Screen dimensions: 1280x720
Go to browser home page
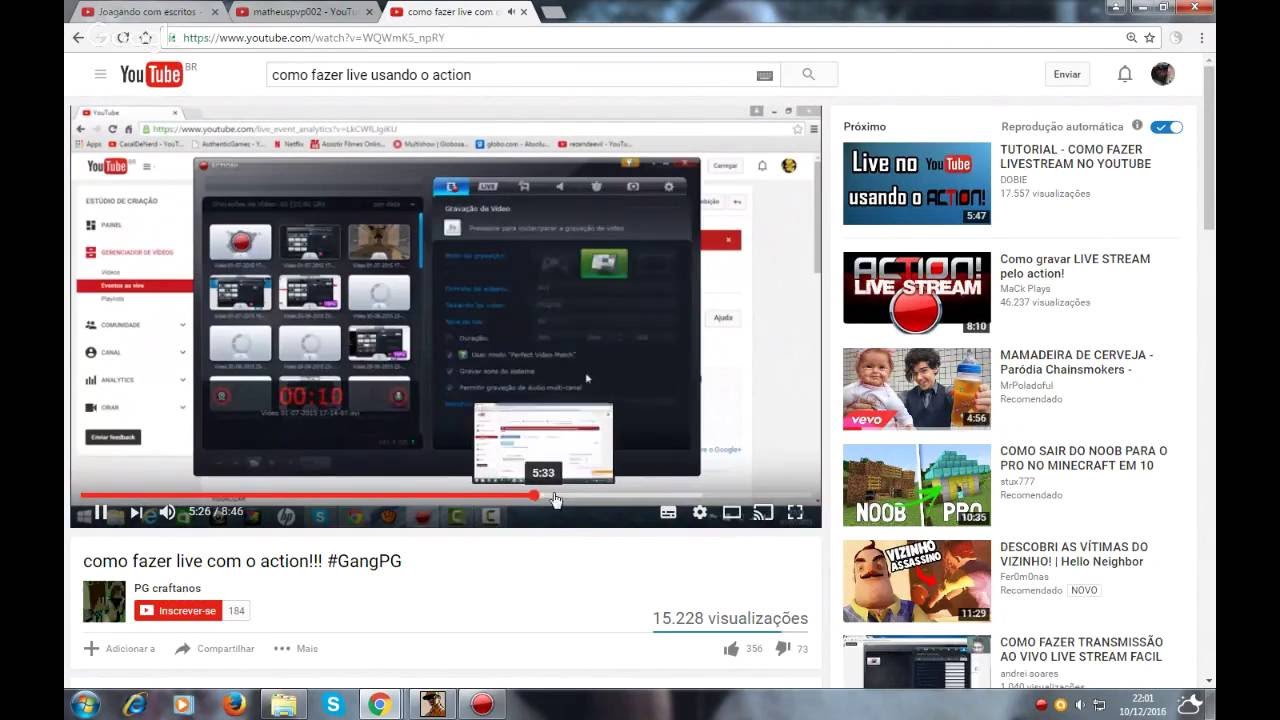pyautogui.click(x=146, y=37)
